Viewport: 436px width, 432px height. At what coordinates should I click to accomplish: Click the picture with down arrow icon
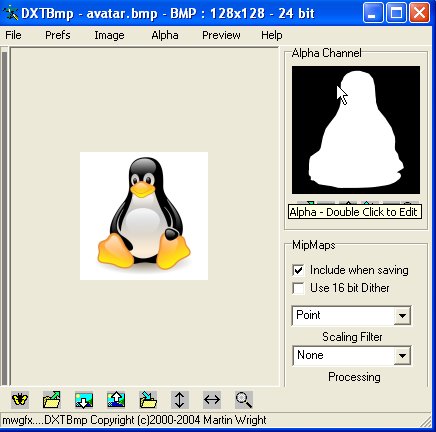pyautogui.click(x=84, y=399)
